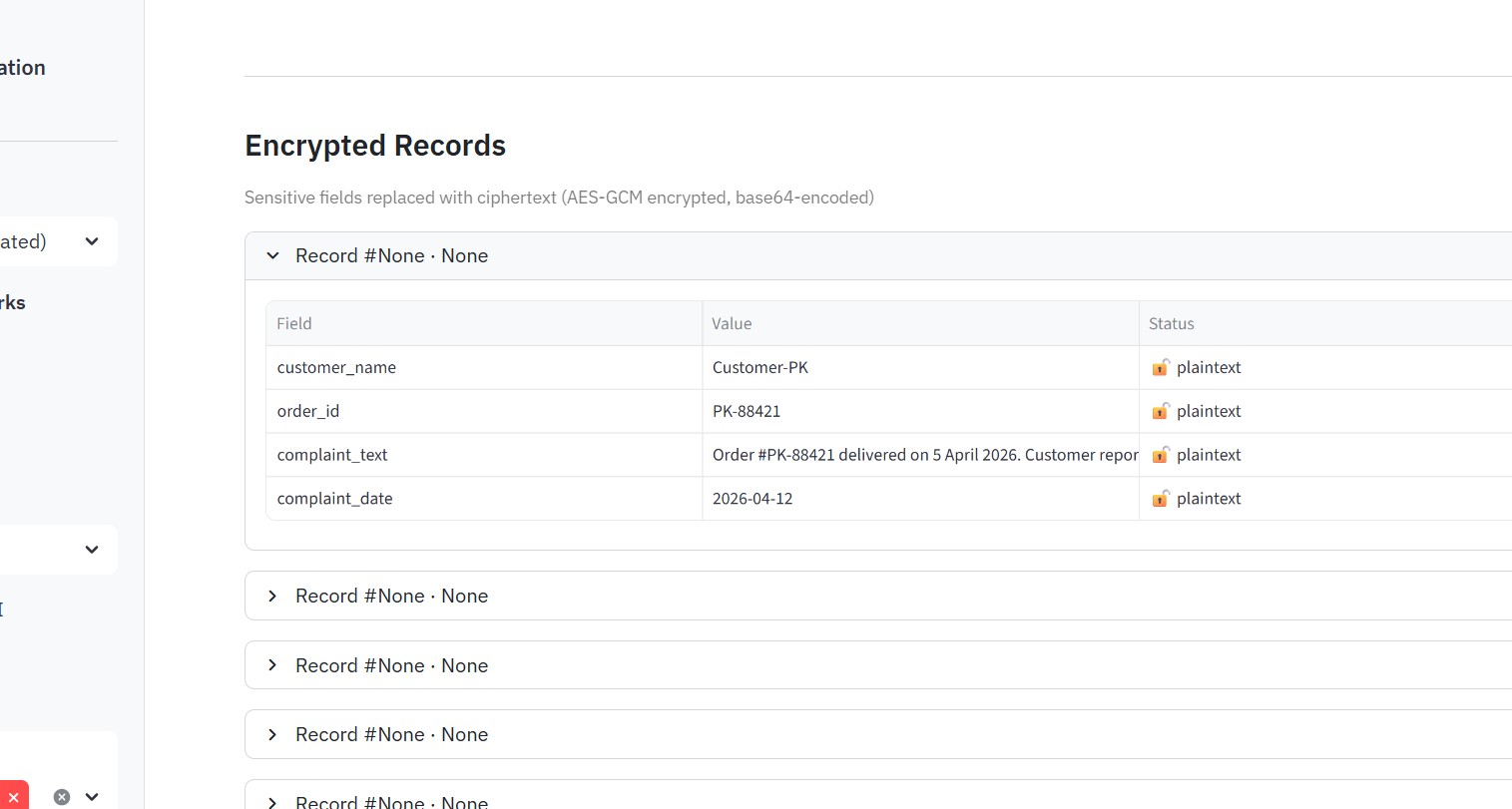Expand the first collapsed Record #None row
Viewport: 1512px width, 809px height.
pyautogui.click(x=878, y=596)
